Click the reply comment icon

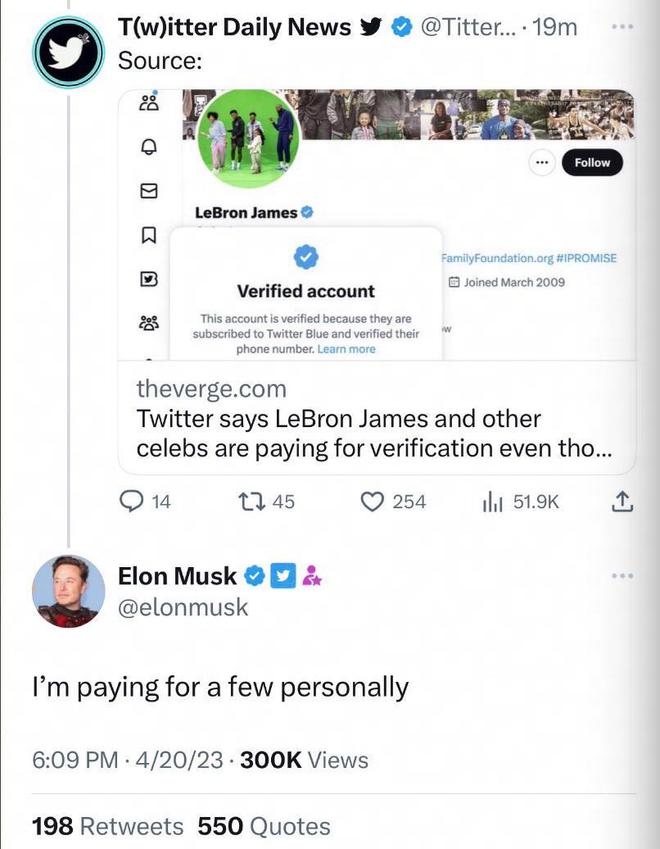click(x=133, y=501)
